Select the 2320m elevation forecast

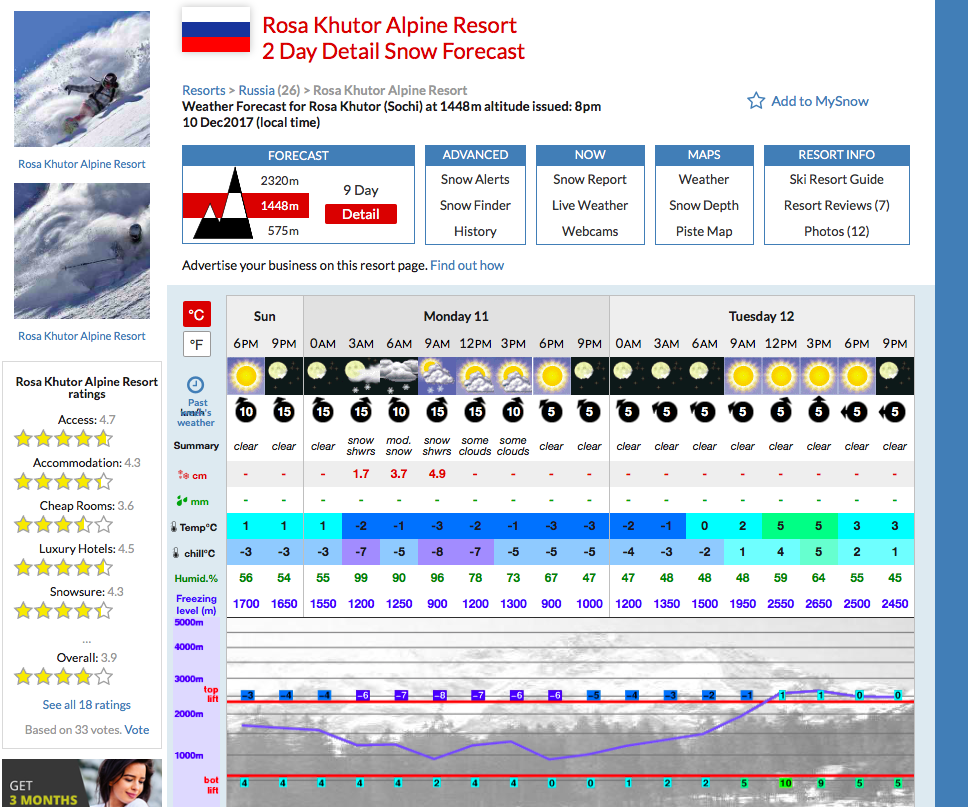pyautogui.click(x=280, y=180)
